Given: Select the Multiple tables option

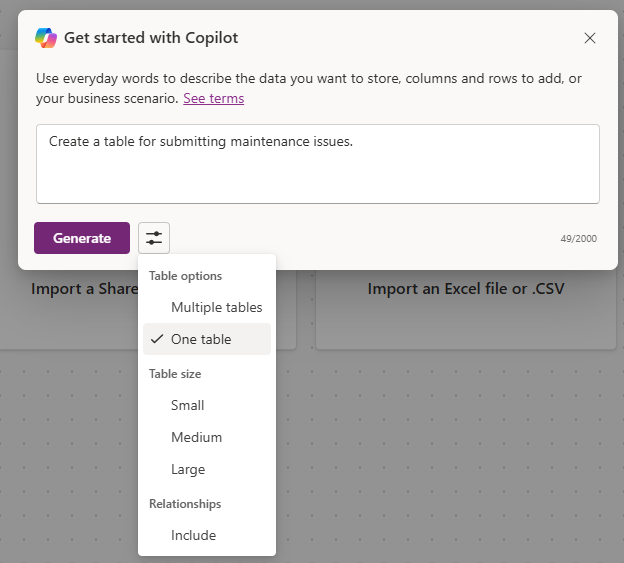Looking at the screenshot, I should (207, 307).
